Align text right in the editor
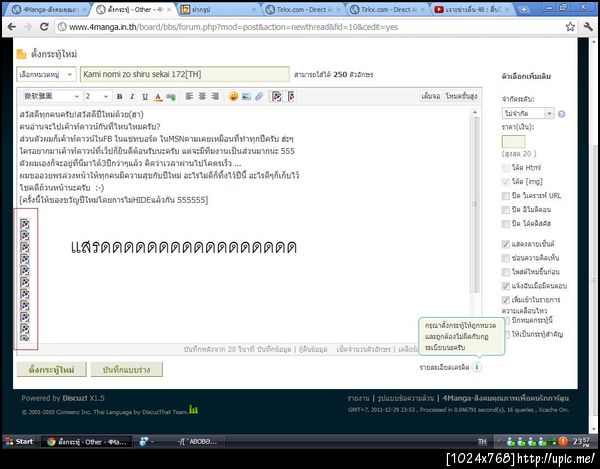This screenshot has height=469, width=600. point(215,96)
